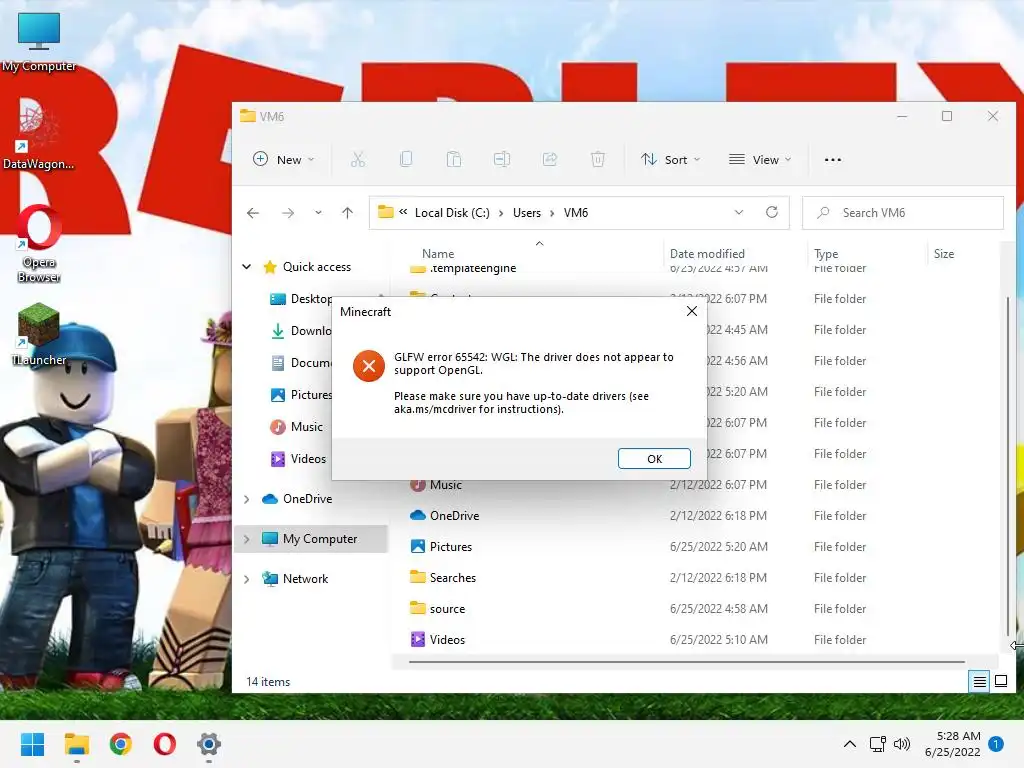This screenshot has width=1024, height=768.
Task: Go back with the left arrow
Action: pos(253,213)
